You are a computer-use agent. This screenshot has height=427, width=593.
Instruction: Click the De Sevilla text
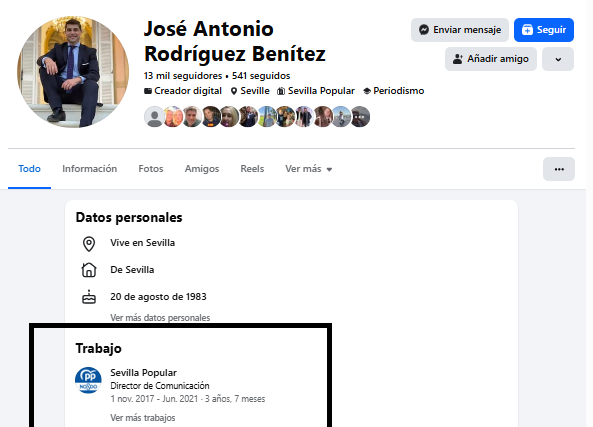pos(132,270)
